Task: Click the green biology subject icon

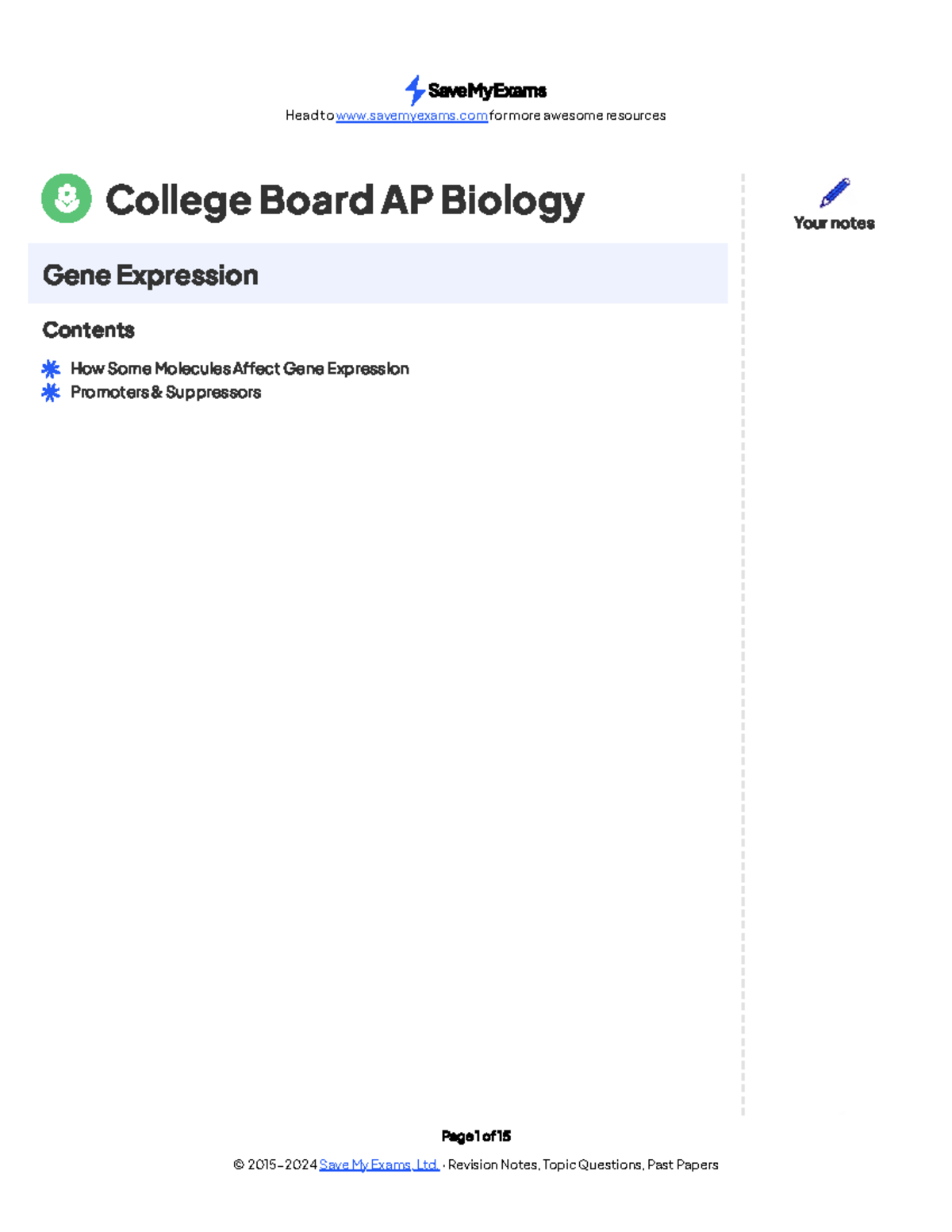Action: [x=67, y=198]
